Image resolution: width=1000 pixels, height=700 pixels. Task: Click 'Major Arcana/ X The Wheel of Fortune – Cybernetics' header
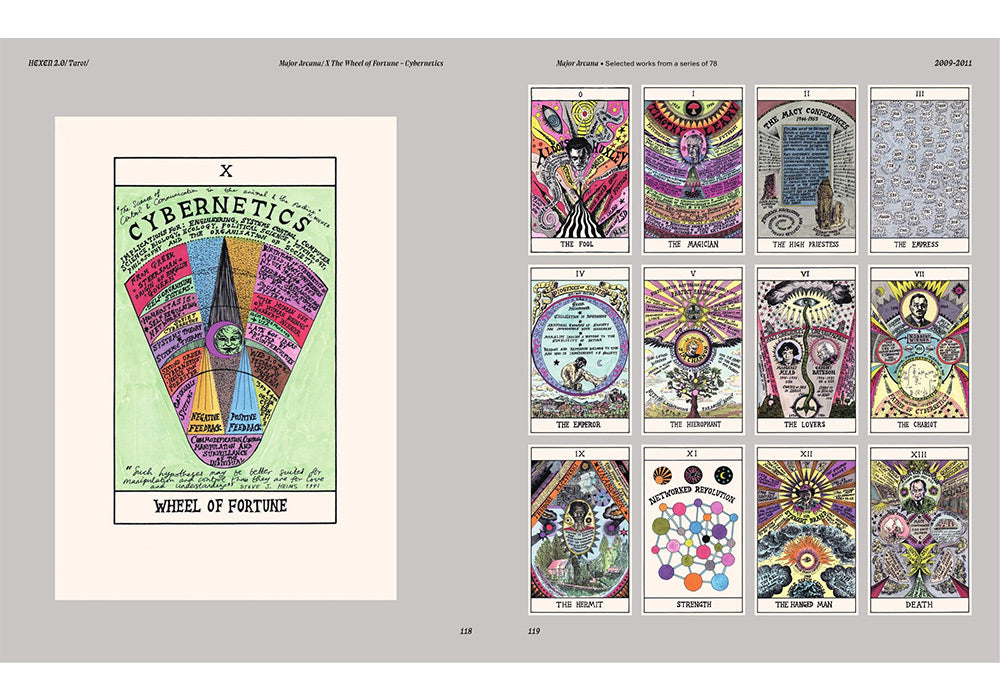(361, 63)
